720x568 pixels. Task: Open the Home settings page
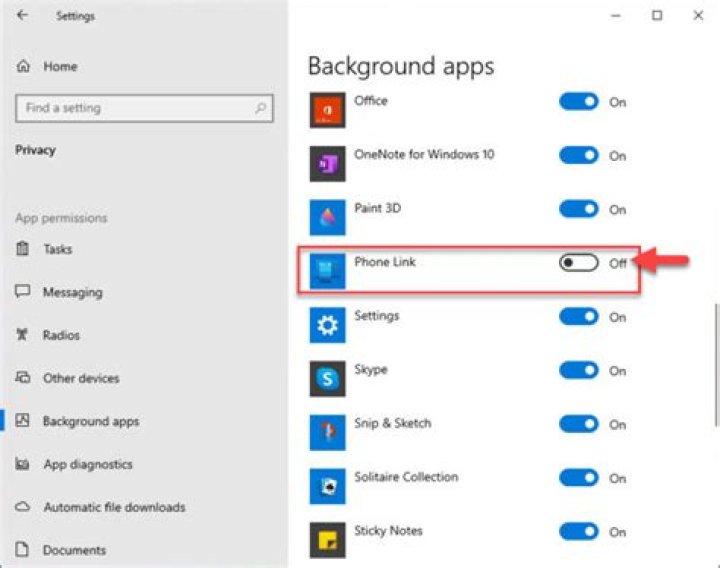(60, 66)
